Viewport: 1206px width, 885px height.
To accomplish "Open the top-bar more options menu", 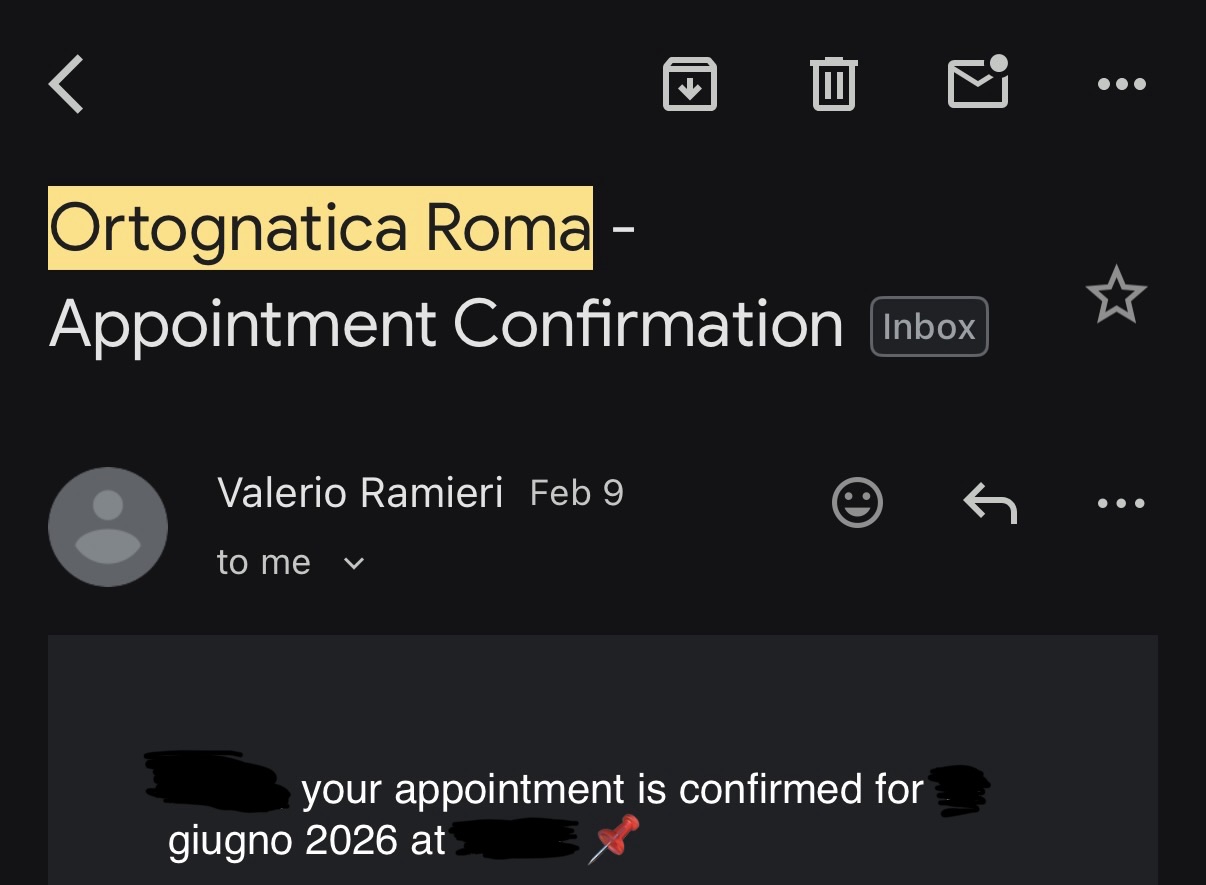I will 1121,85.
